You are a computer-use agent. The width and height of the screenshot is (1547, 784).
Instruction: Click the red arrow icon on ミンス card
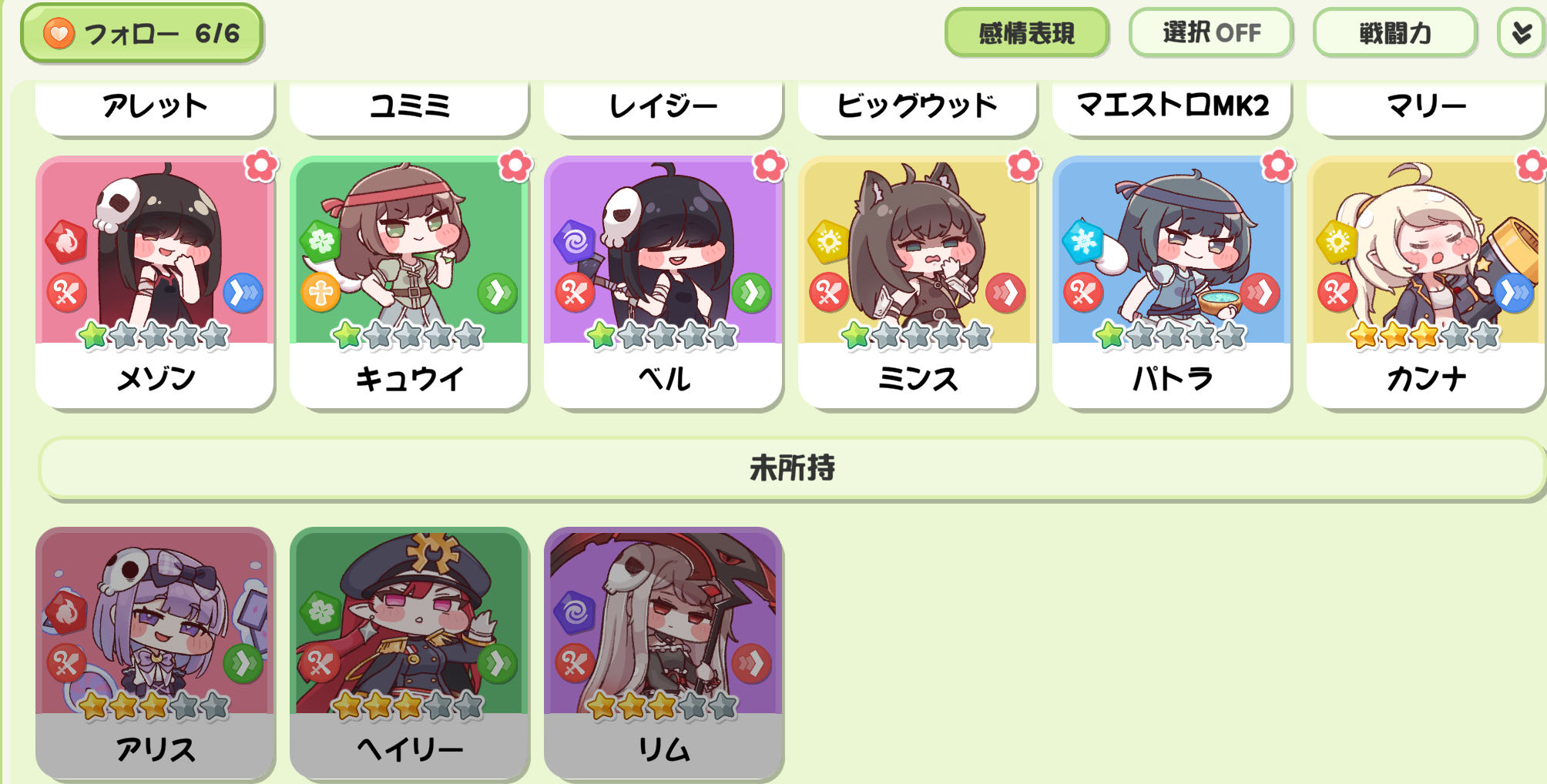[1006, 293]
